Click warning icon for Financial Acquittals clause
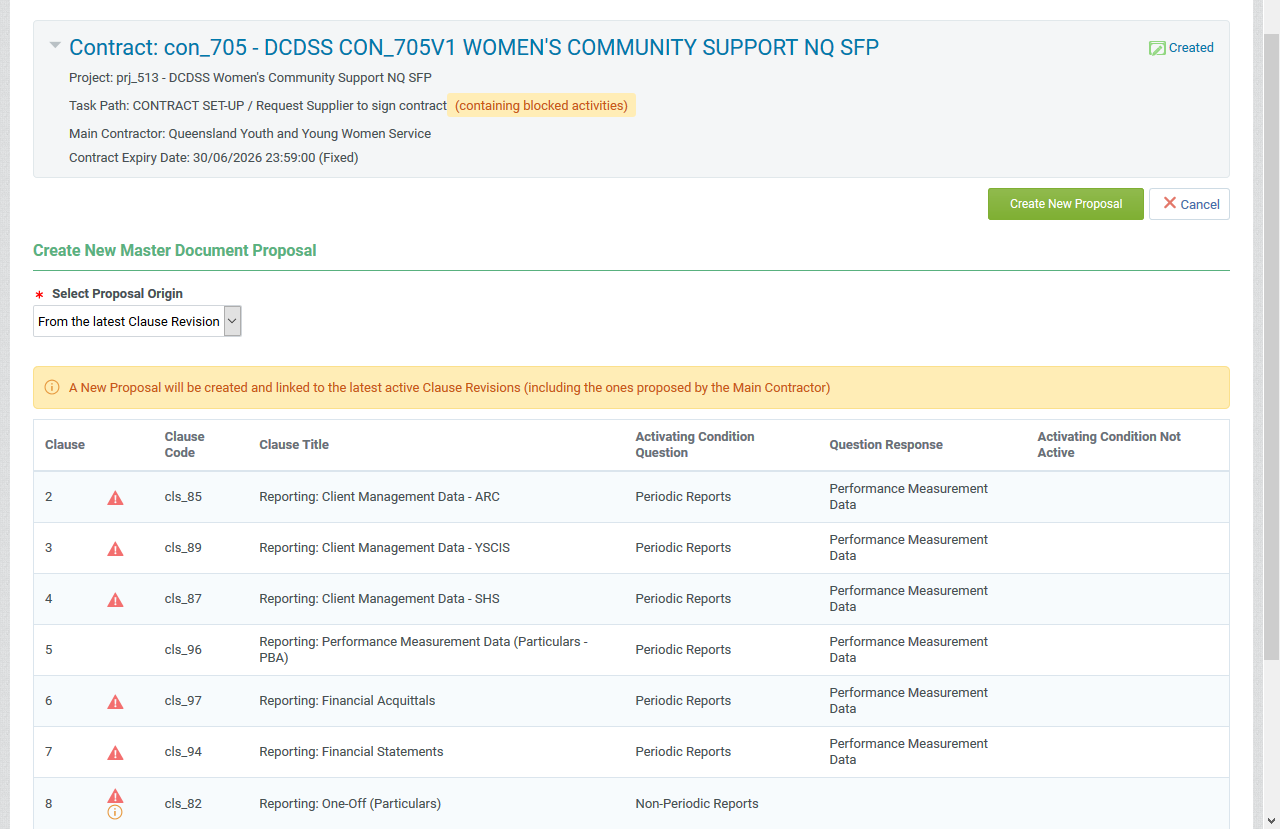The height and width of the screenshot is (829, 1280). point(115,702)
